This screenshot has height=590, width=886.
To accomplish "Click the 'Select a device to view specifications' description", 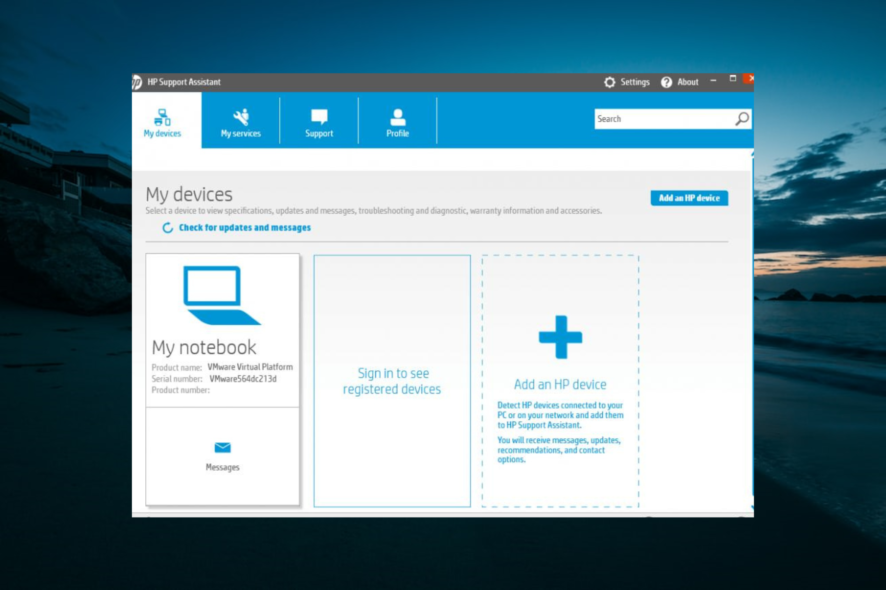I will click(373, 211).
